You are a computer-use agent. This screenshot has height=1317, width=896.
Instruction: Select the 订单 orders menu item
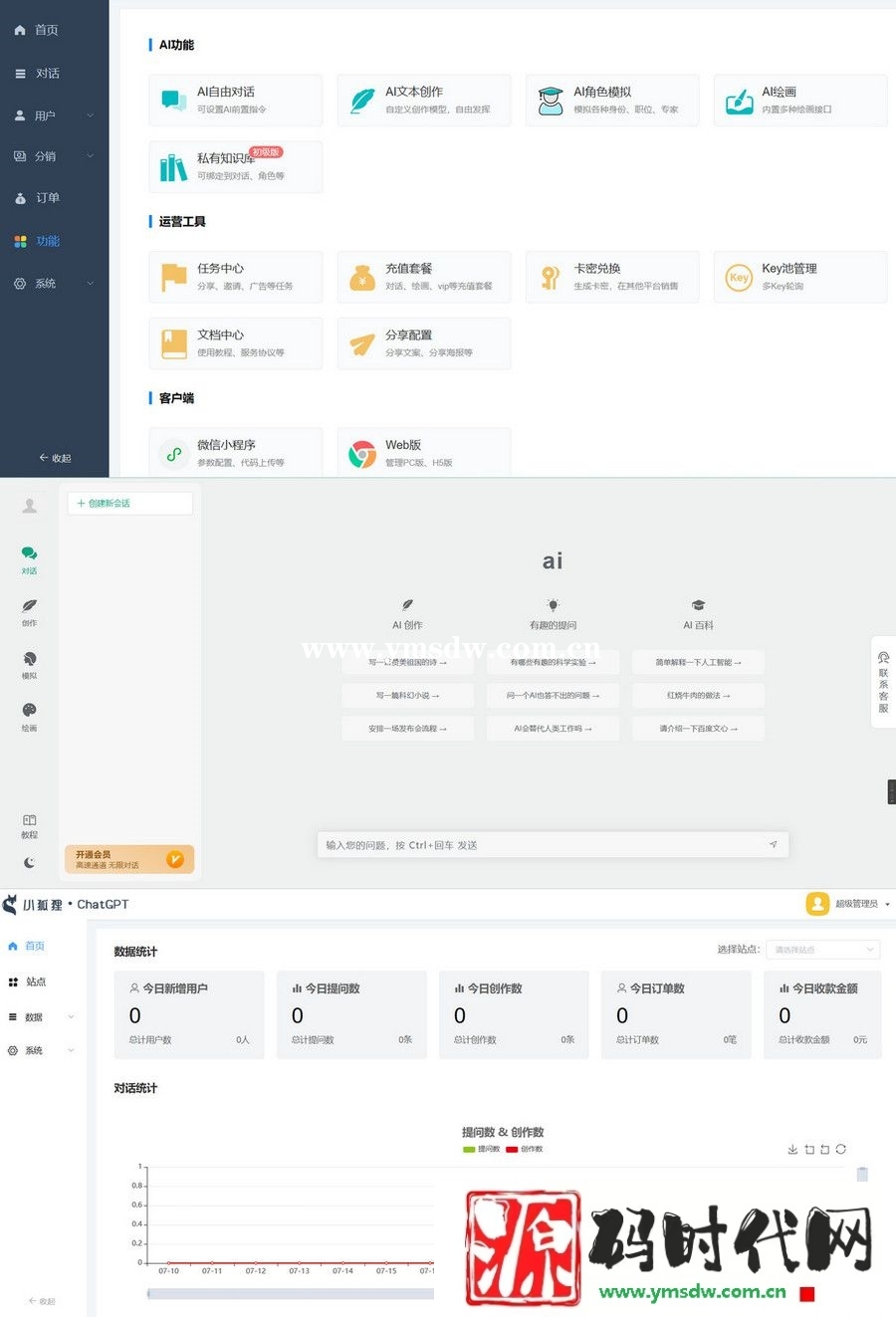tap(40, 197)
